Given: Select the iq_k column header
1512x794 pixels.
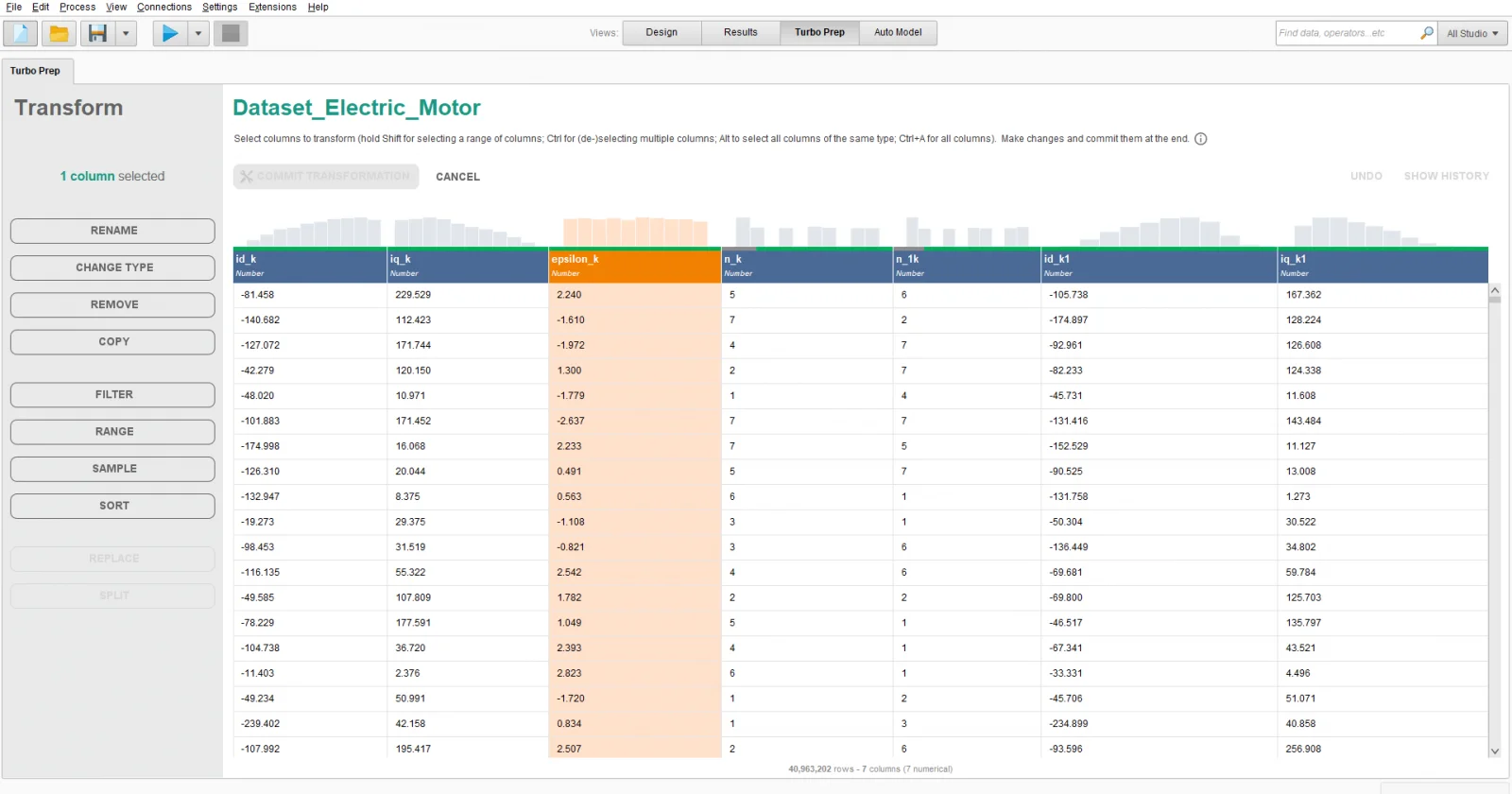Looking at the screenshot, I should pyautogui.click(x=467, y=265).
